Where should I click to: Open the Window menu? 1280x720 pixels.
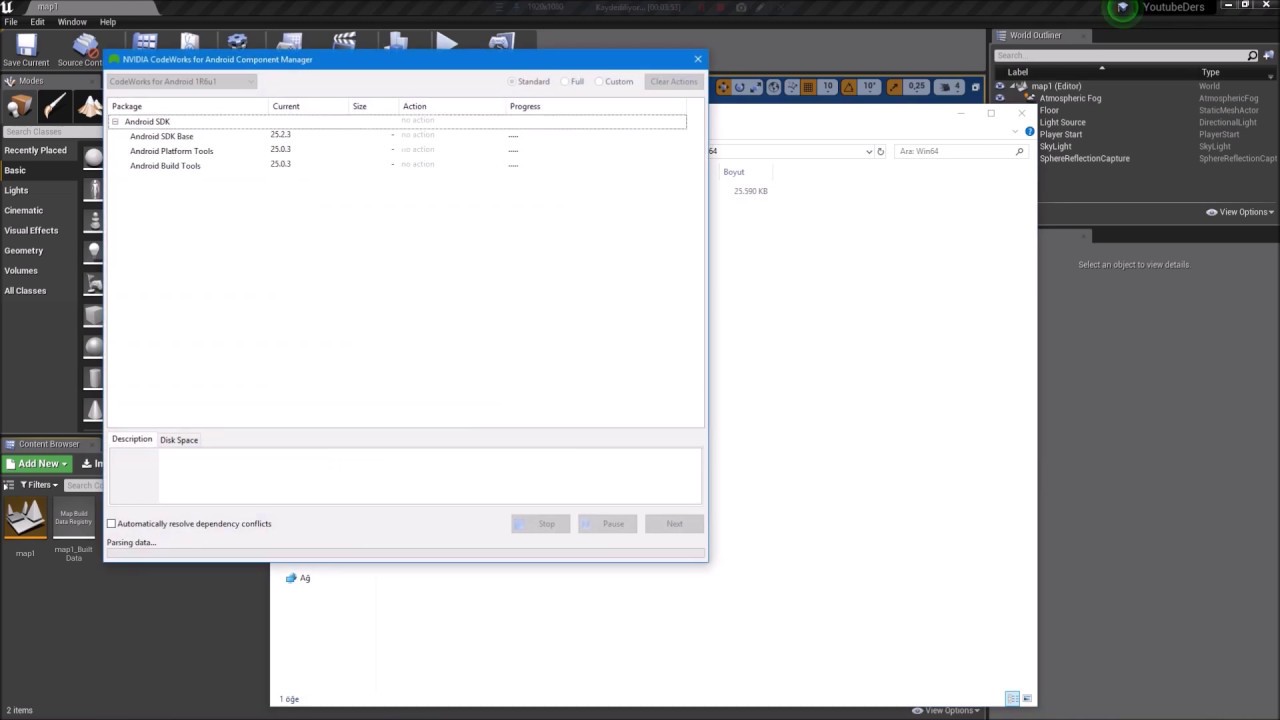(72, 21)
